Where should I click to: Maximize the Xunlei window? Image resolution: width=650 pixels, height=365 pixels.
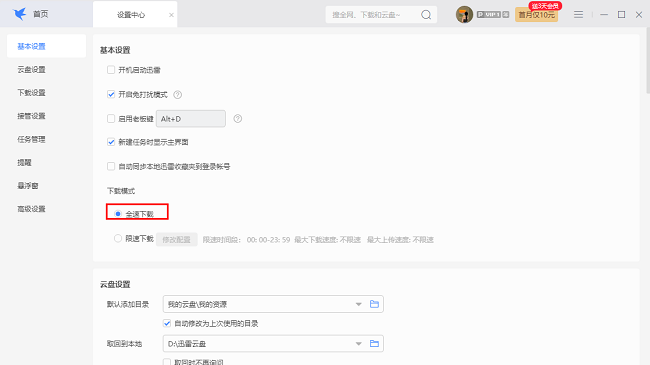point(621,15)
